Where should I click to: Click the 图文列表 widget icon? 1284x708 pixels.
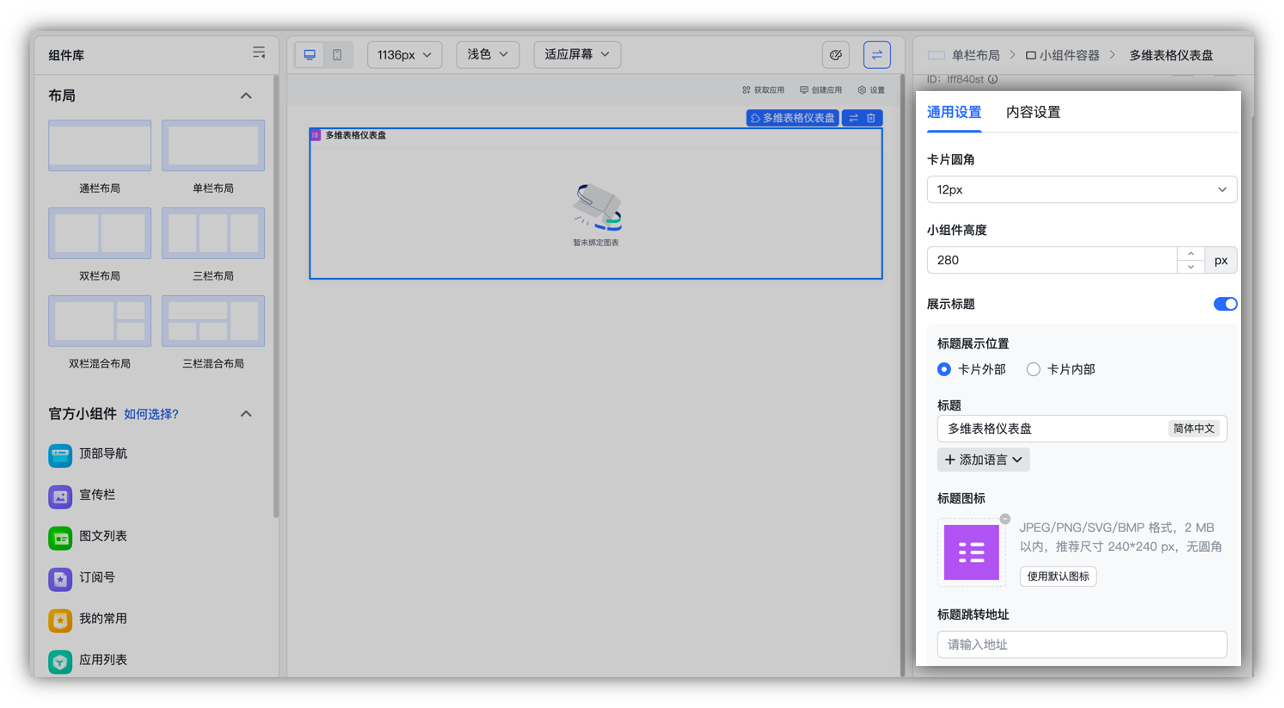[x=60, y=538]
